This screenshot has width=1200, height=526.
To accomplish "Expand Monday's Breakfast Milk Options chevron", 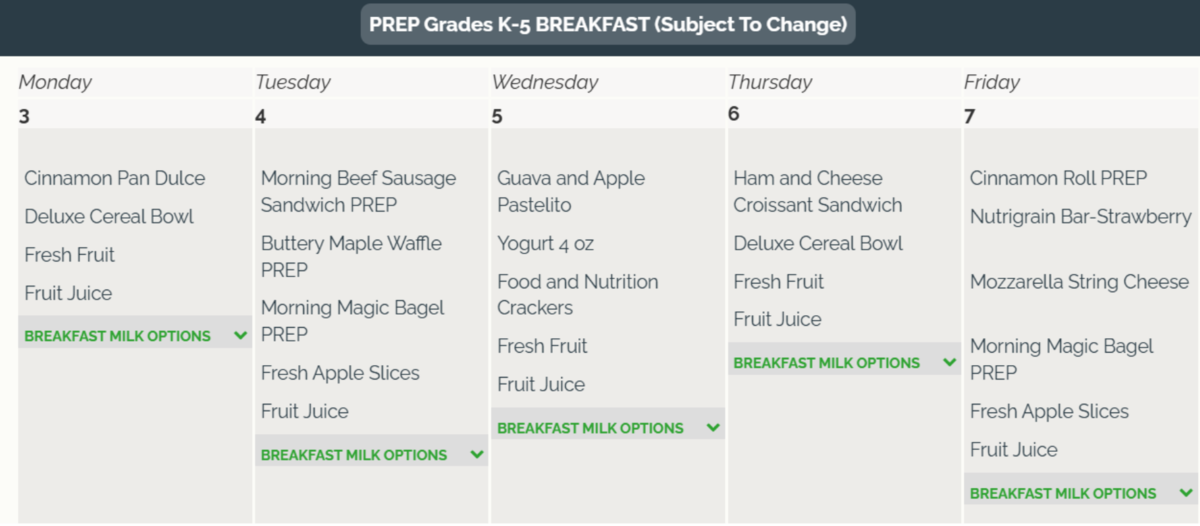I will 240,336.
